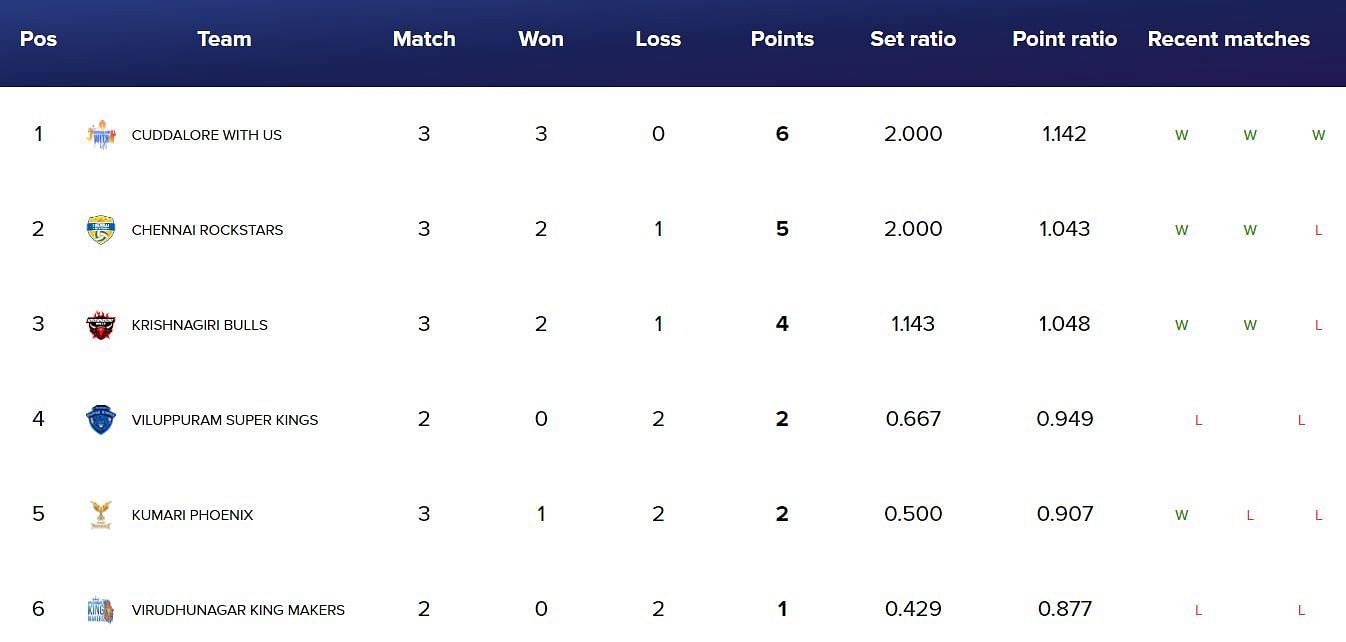This screenshot has width=1346, height=642.
Task: Select the Won column header
Action: pyautogui.click(x=540, y=39)
